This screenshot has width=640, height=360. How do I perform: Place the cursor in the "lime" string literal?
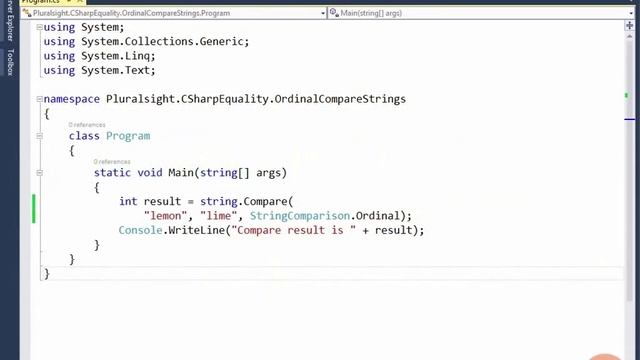(218, 216)
